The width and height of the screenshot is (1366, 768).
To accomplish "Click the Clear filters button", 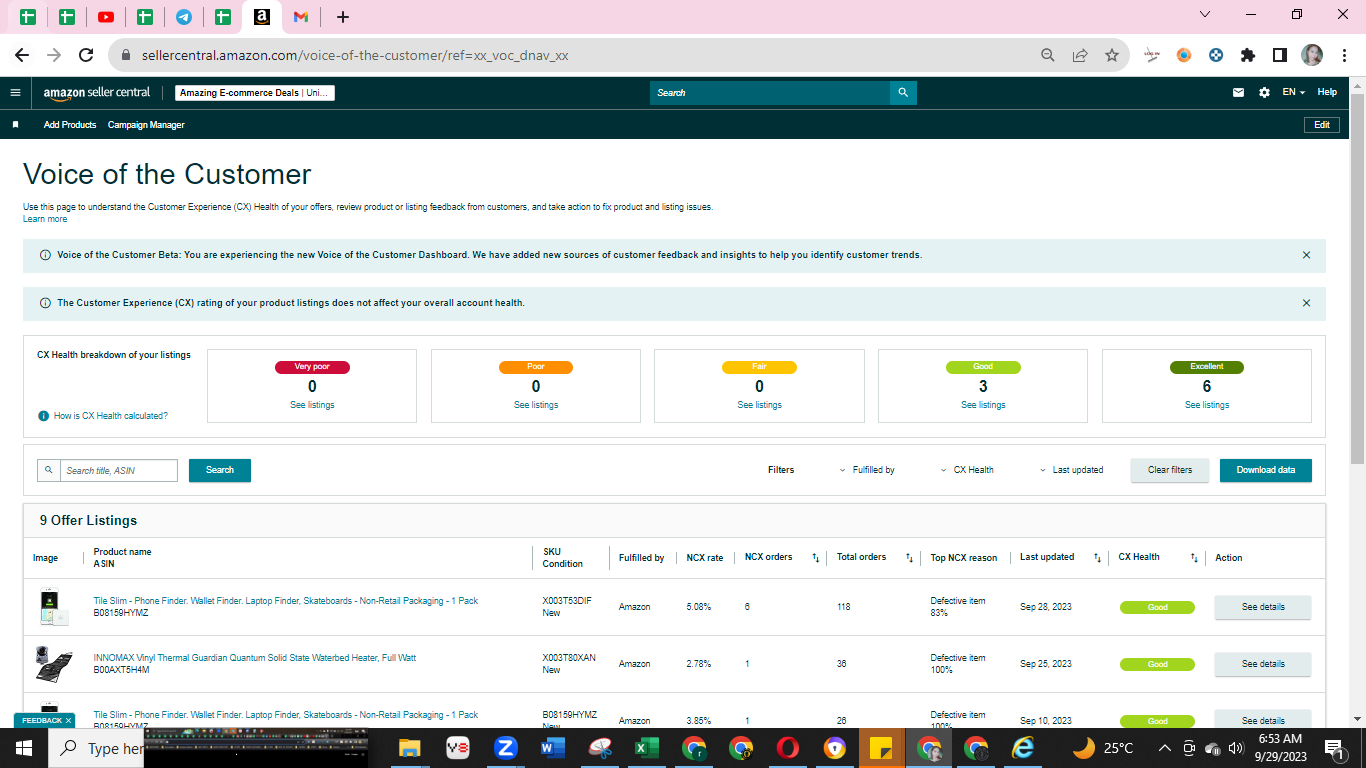I will point(1170,470).
